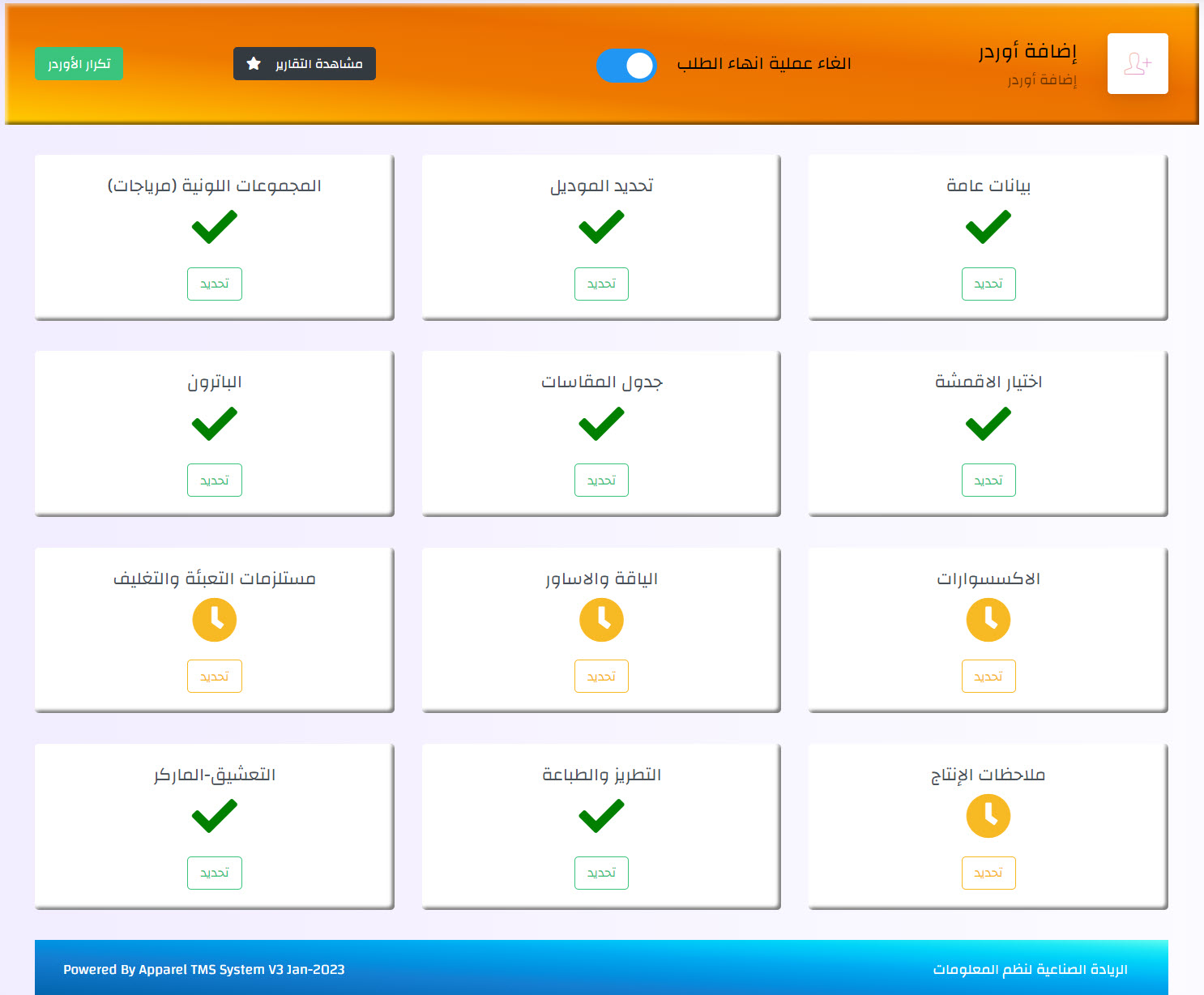Click the checkmark icon under تحديد الموديل
1204x995 pixels.
[601, 227]
